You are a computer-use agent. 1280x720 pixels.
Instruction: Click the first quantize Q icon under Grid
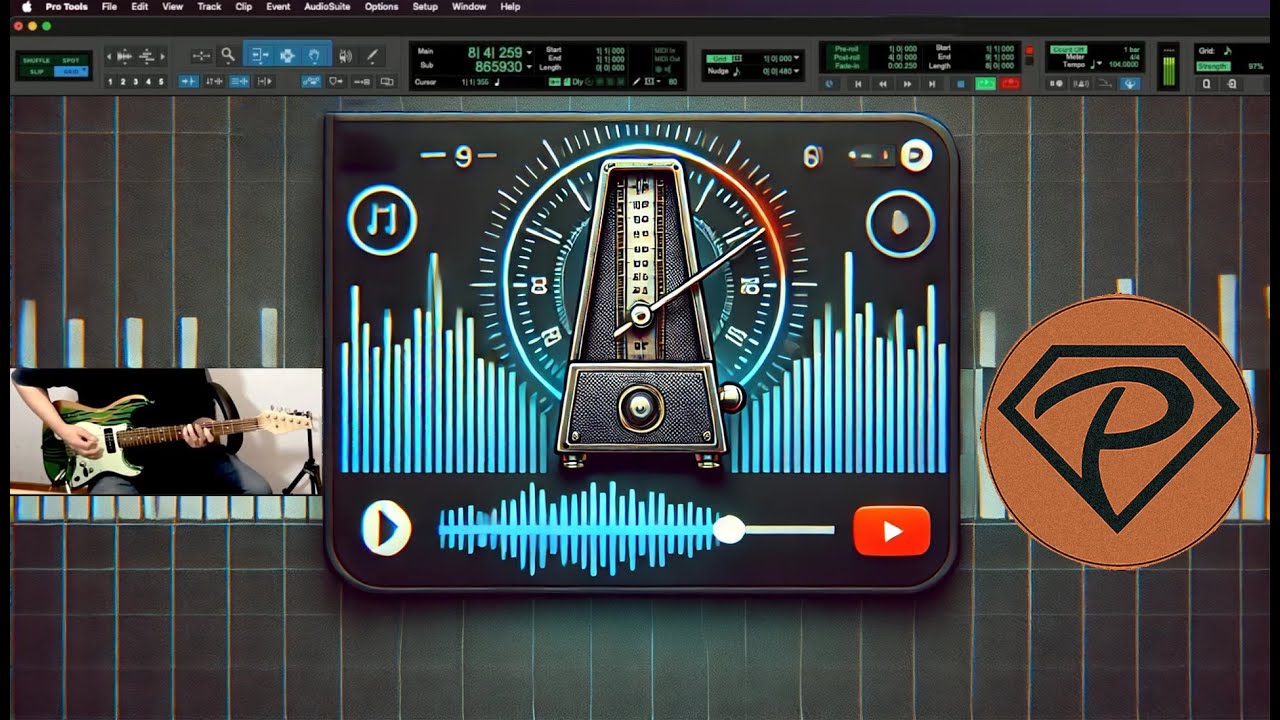pyautogui.click(x=1206, y=84)
